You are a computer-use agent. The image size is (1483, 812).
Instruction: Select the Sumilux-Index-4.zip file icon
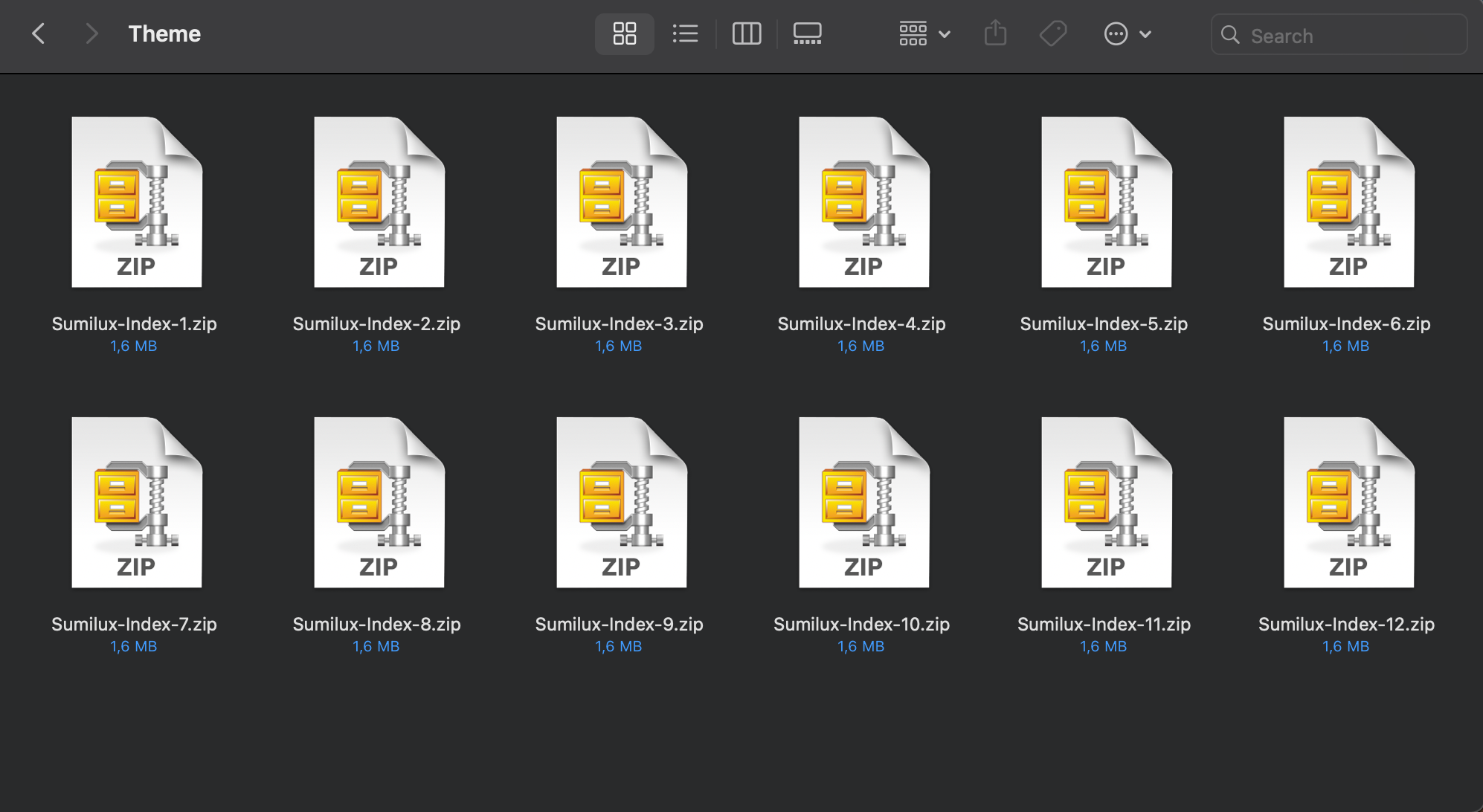point(864,202)
